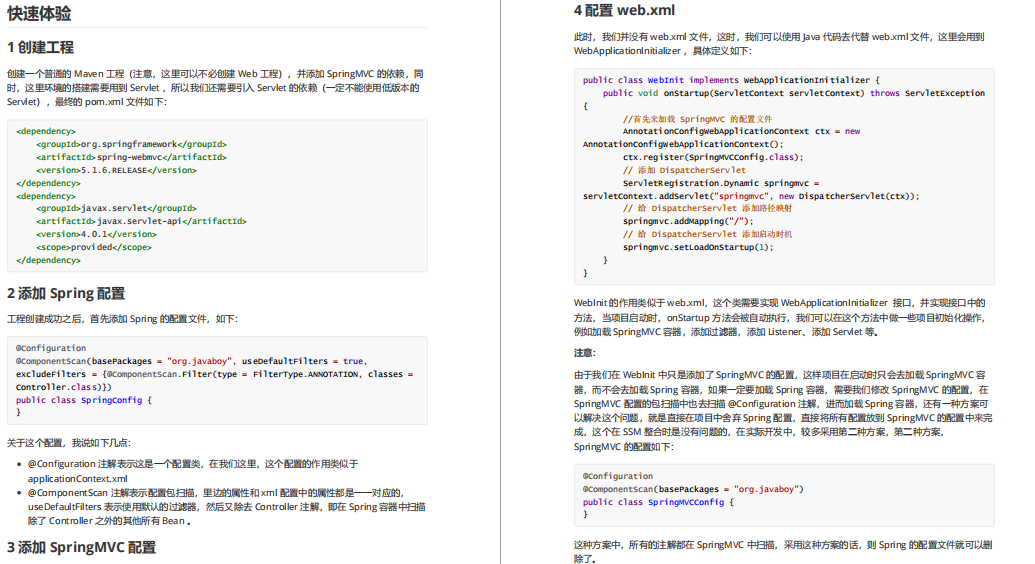Screen dimensions: 1035x564
Task: Click the spring-webmvc artifactId code line
Action: 131,157
